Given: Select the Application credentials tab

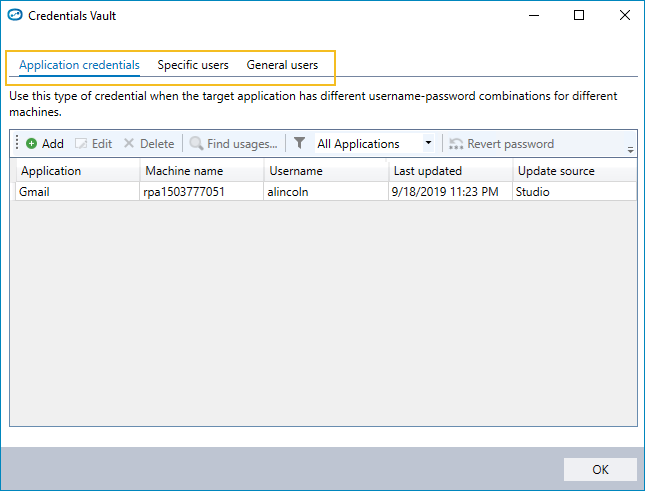Looking at the screenshot, I should [79, 65].
